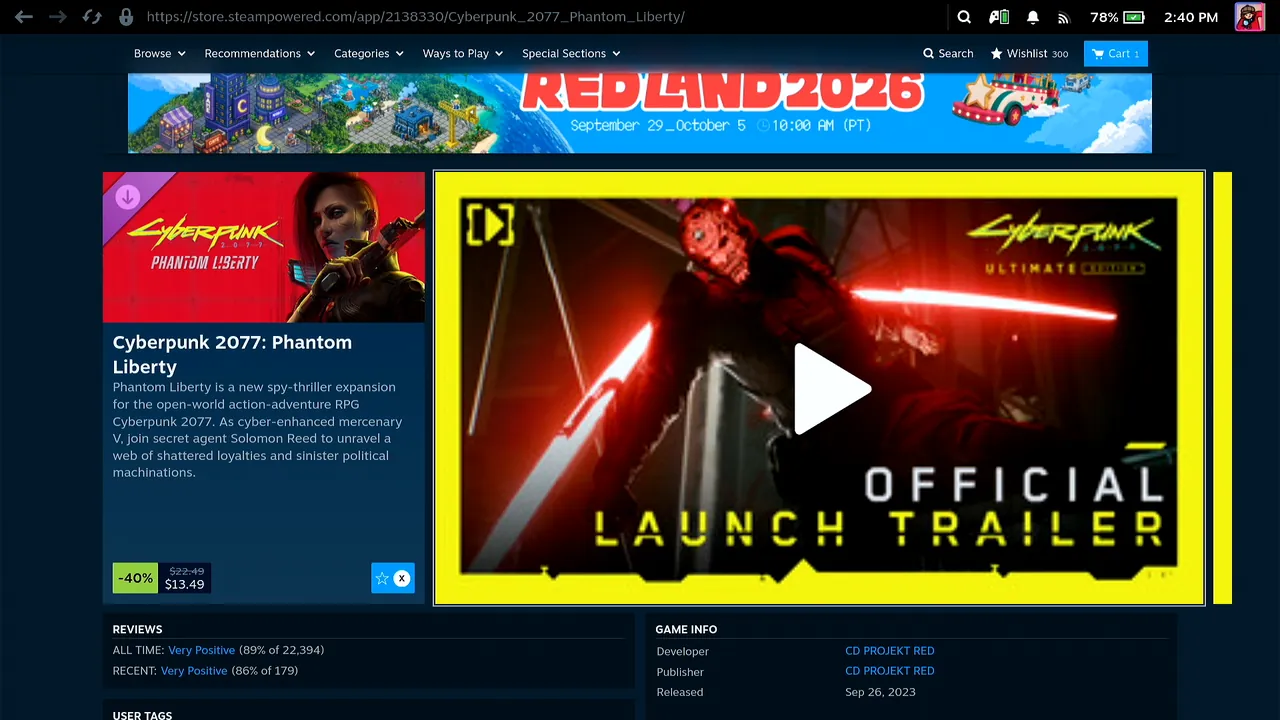Open recent Very Positive reviews link
Image resolution: width=1280 pixels, height=720 pixels.
click(x=194, y=671)
